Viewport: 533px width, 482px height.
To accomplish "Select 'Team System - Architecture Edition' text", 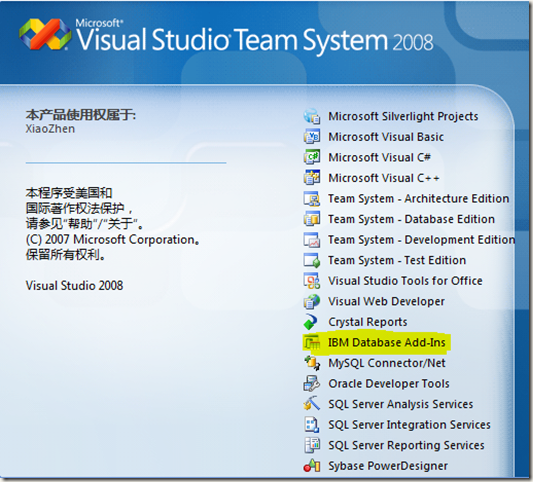I will tap(418, 199).
